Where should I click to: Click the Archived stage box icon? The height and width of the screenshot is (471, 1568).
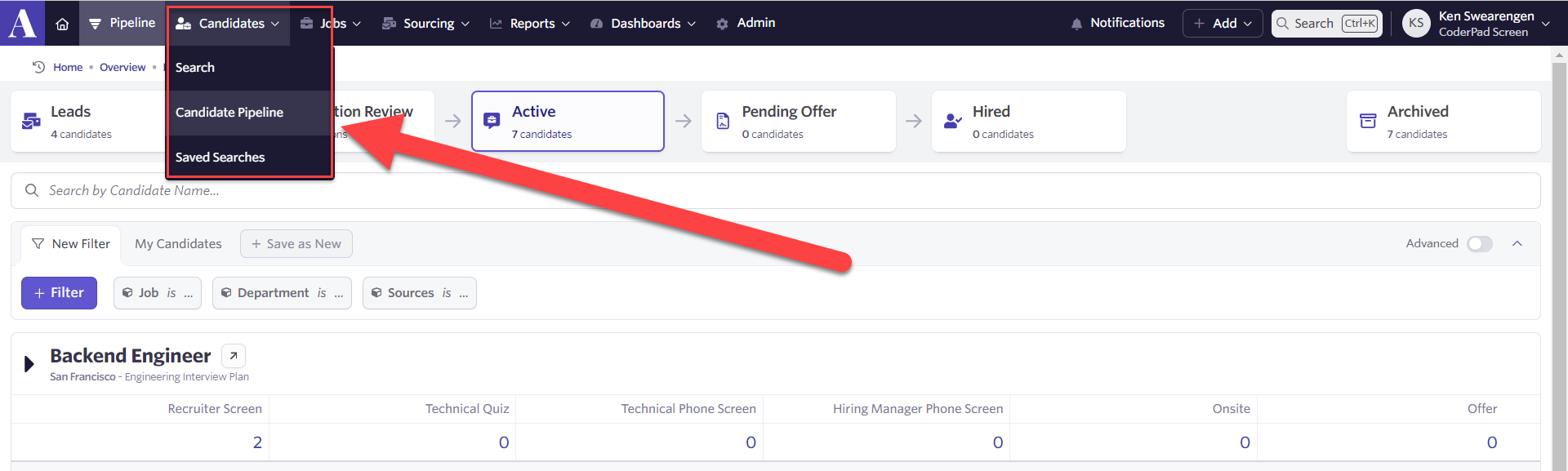[x=1367, y=121]
